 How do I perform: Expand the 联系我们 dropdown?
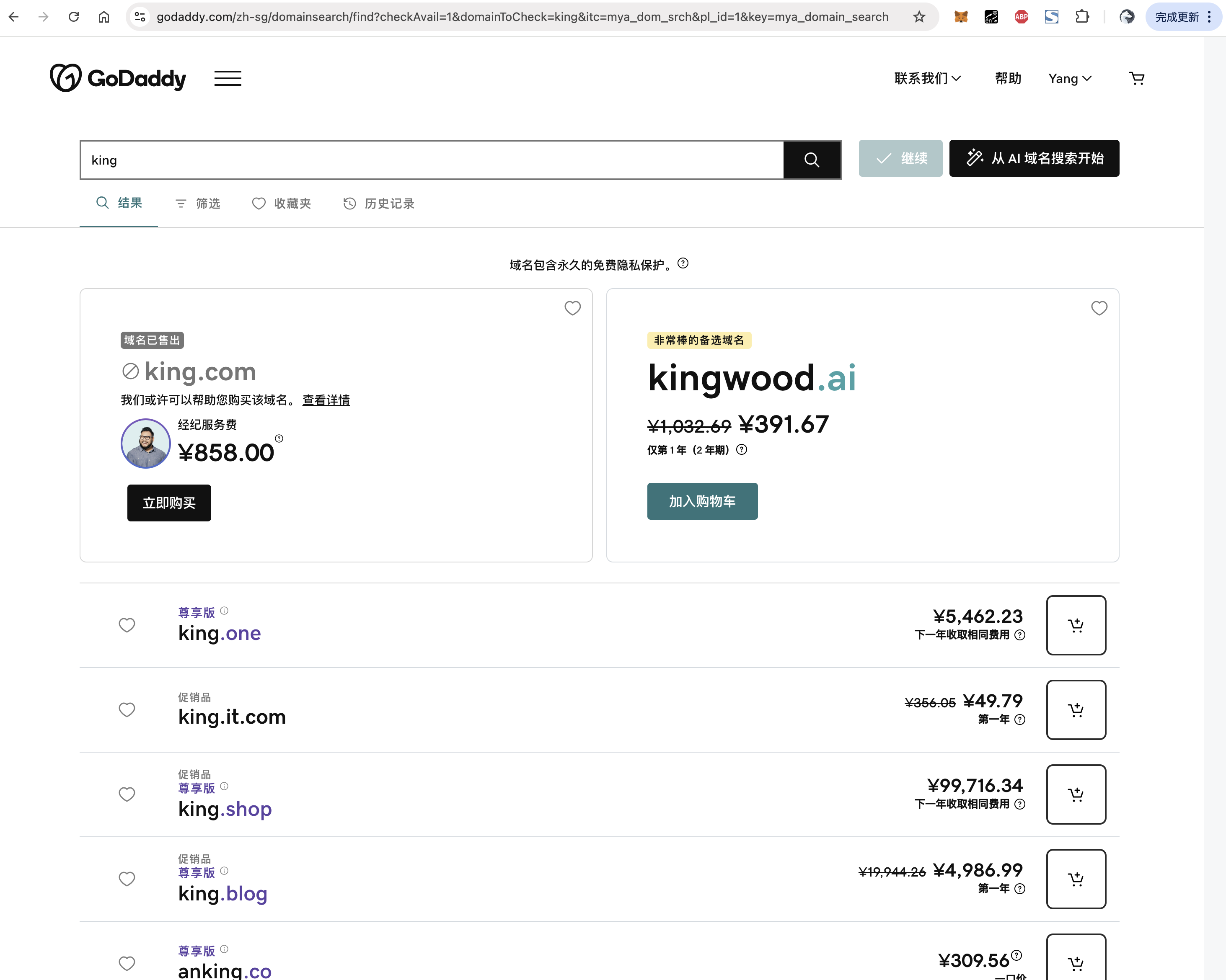(x=927, y=78)
